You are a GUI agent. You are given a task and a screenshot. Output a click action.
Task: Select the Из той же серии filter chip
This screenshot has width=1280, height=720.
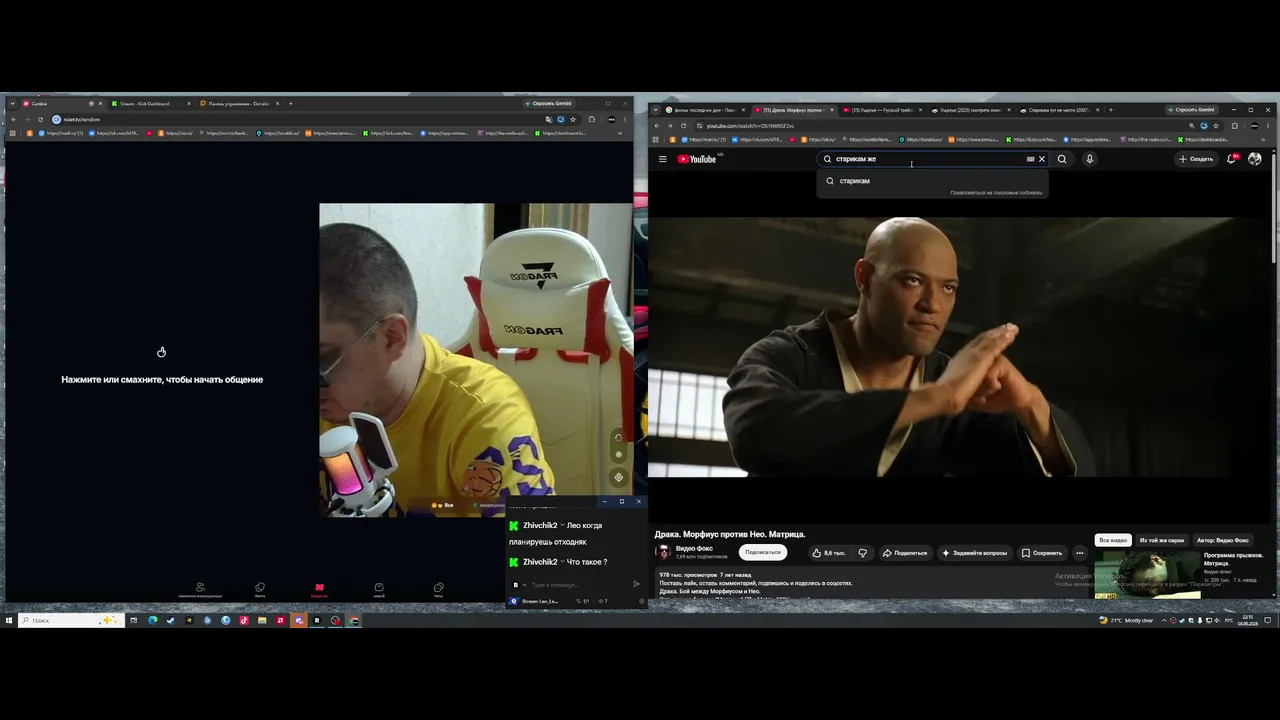[1162, 540]
